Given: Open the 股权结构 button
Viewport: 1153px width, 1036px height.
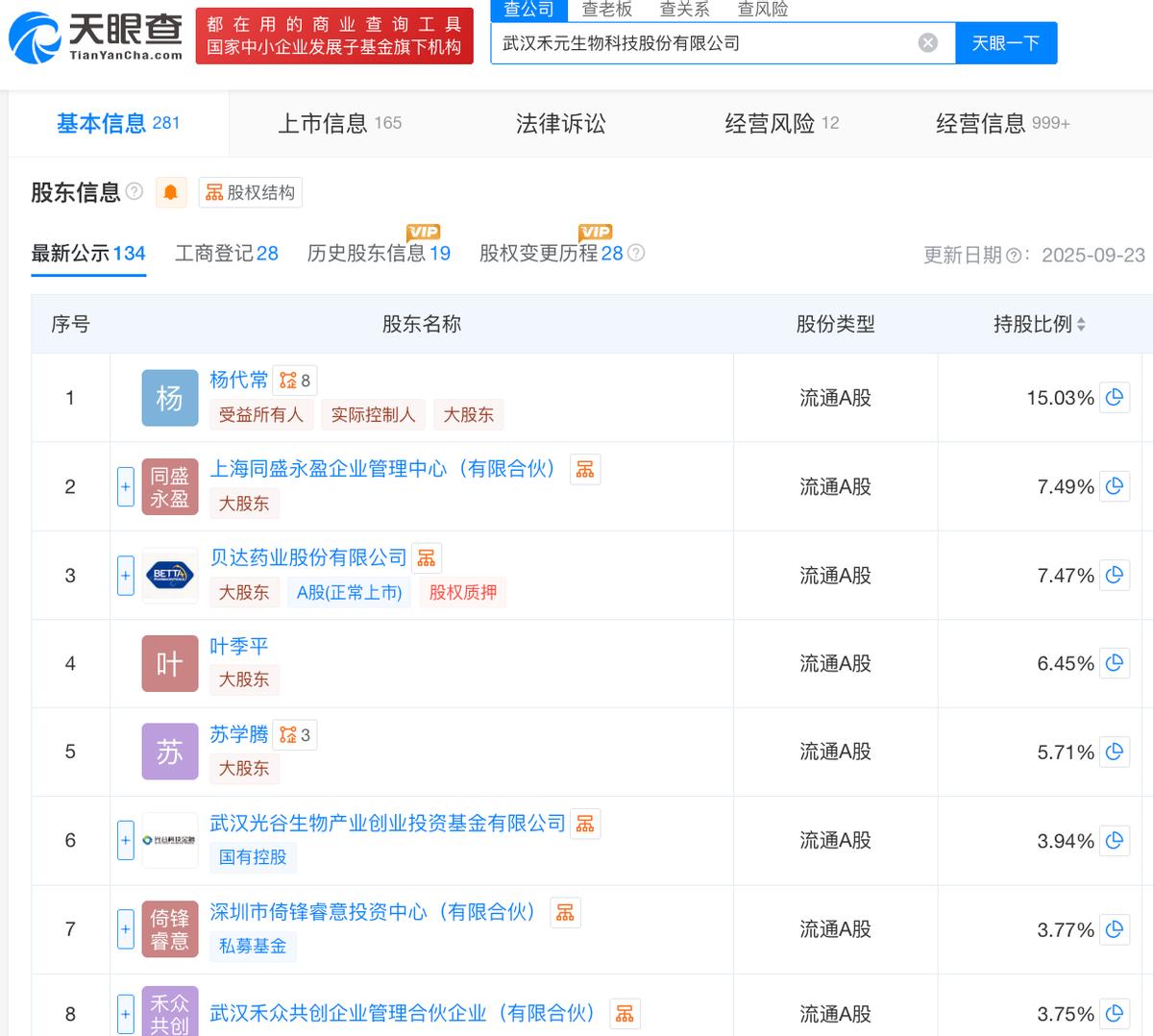Looking at the screenshot, I should click(251, 192).
